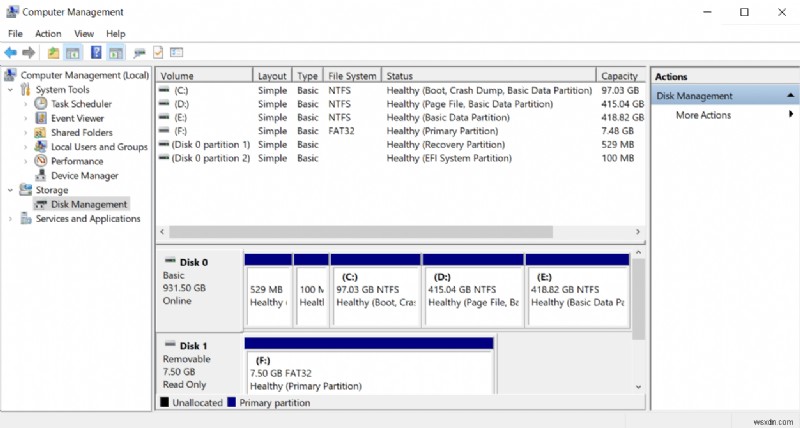Click the Back arrow toolbar icon
Viewport: 800px width, 428px height.
(x=10, y=52)
